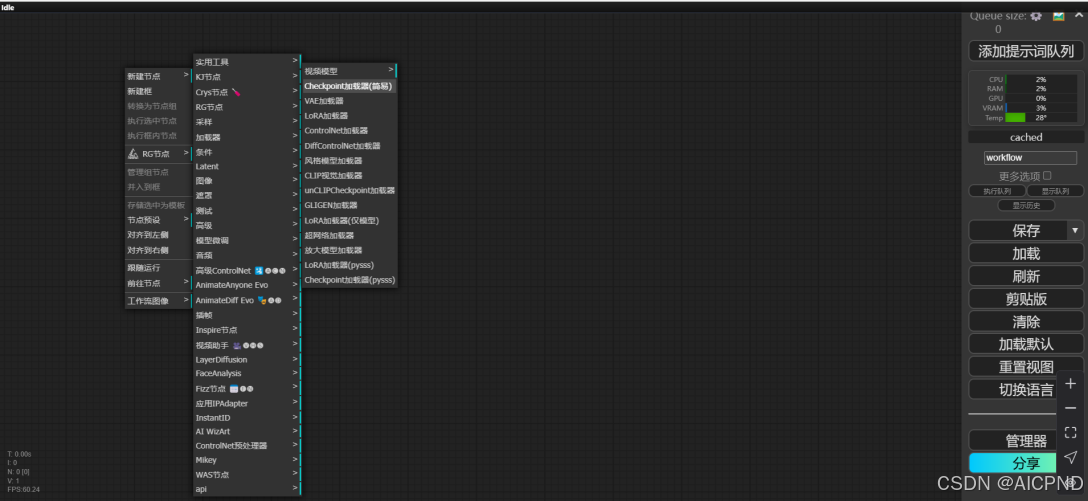The image size is (1088, 501).
Task: Click the workflow name input field
Action: (1030, 158)
